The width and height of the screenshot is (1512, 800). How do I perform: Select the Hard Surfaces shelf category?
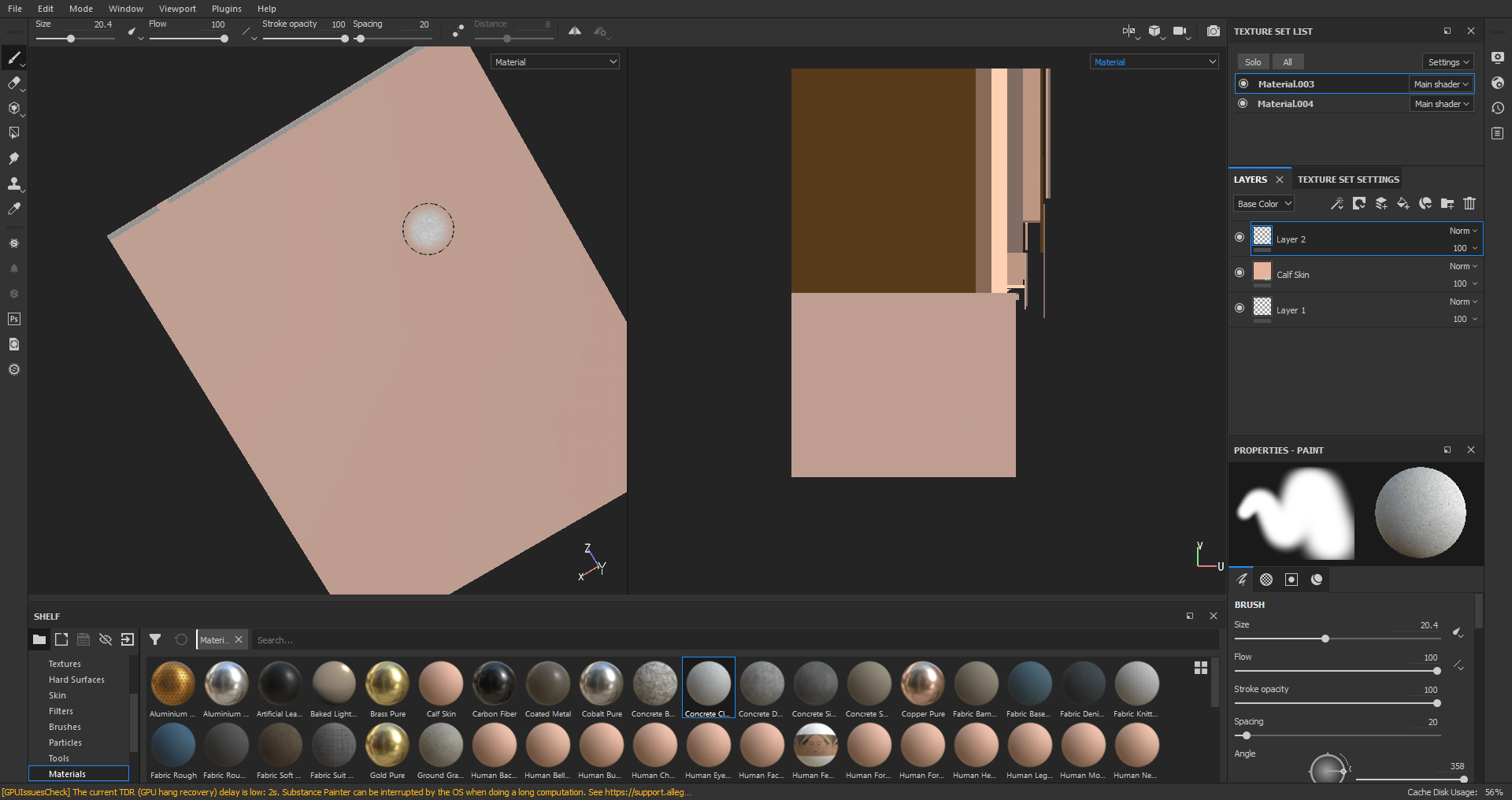[x=76, y=680]
